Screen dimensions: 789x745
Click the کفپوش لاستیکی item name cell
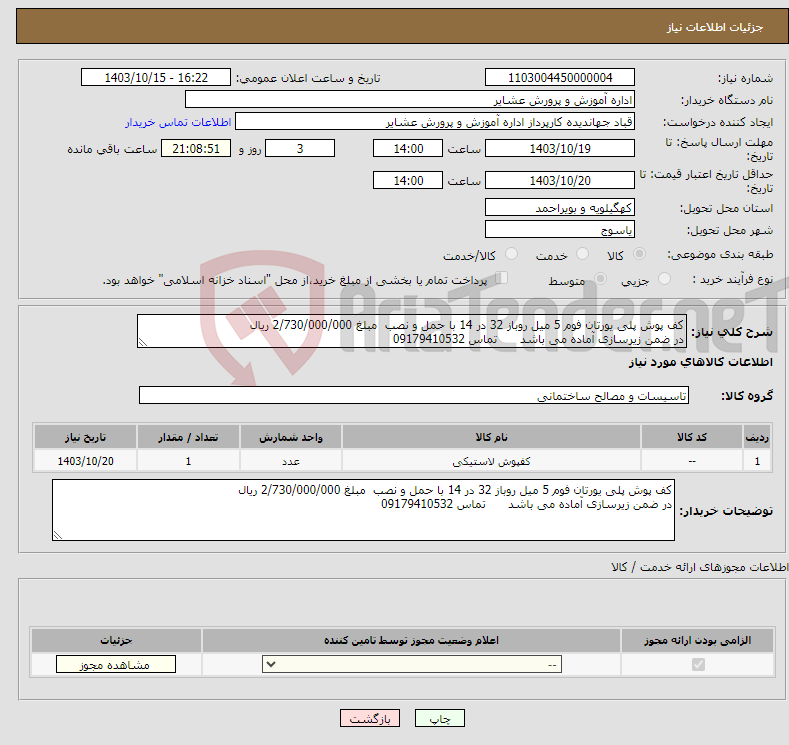(491, 461)
